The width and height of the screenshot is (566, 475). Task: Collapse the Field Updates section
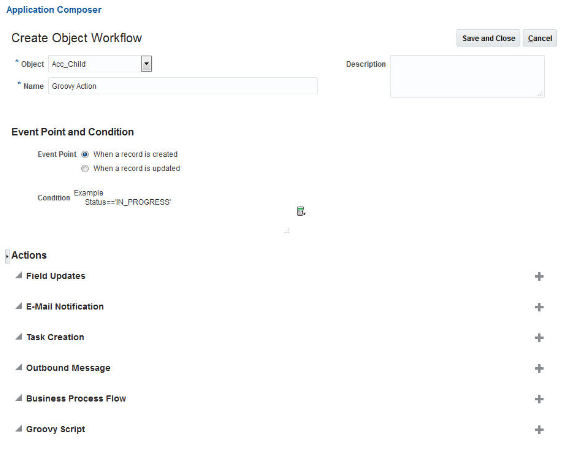[19, 275]
